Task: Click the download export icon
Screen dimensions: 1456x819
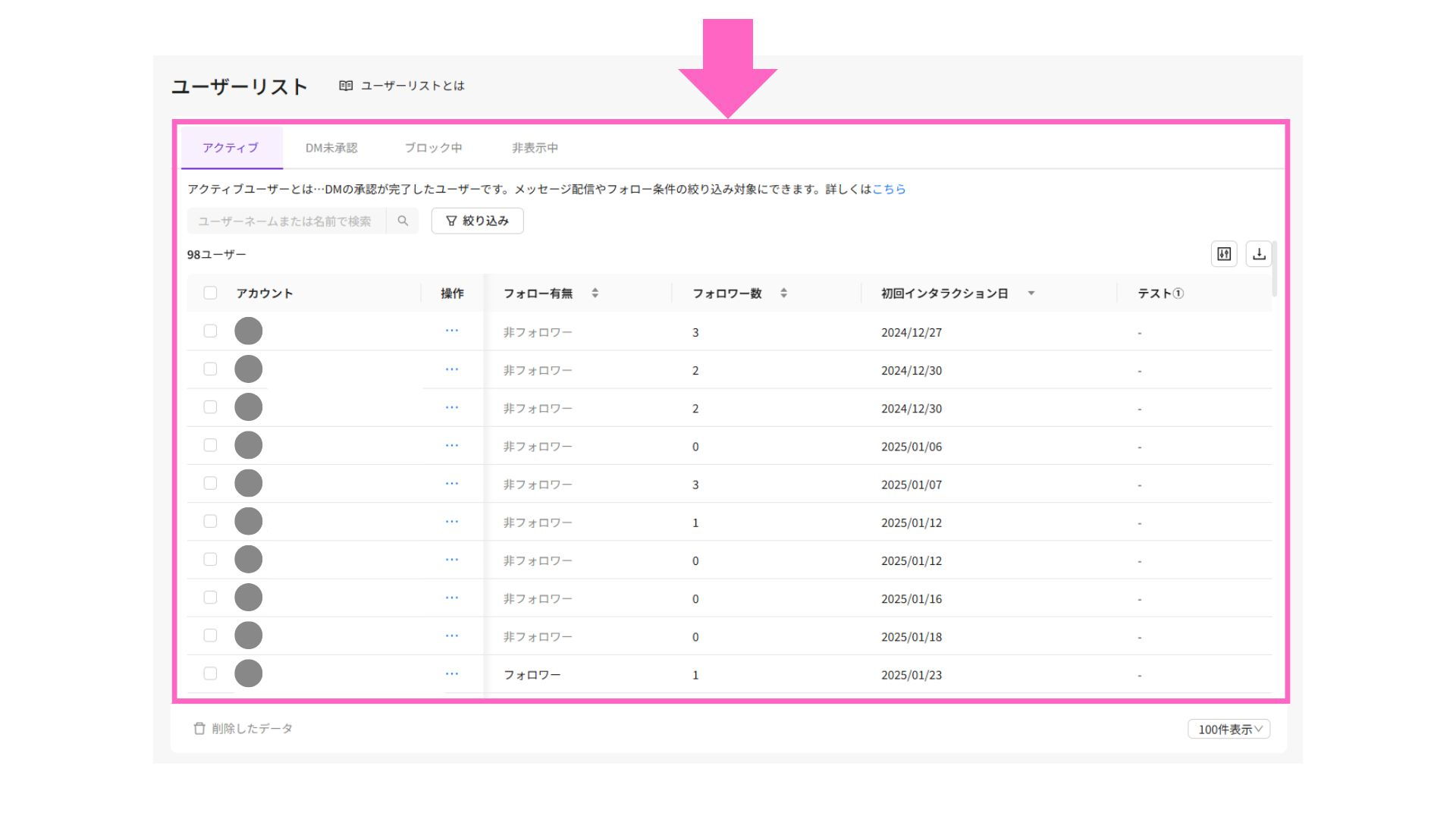Action: pos(1259,254)
